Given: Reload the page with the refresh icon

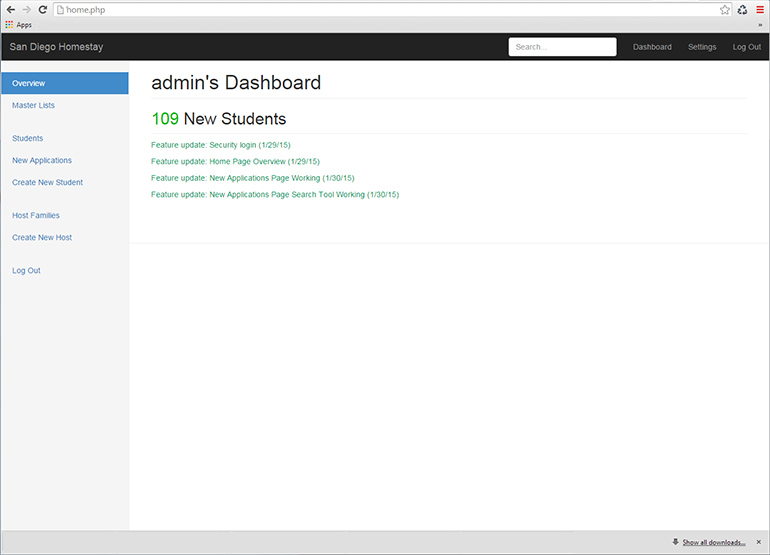Looking at the screenshot, I should pyautogui.click(x=43, y=9).
